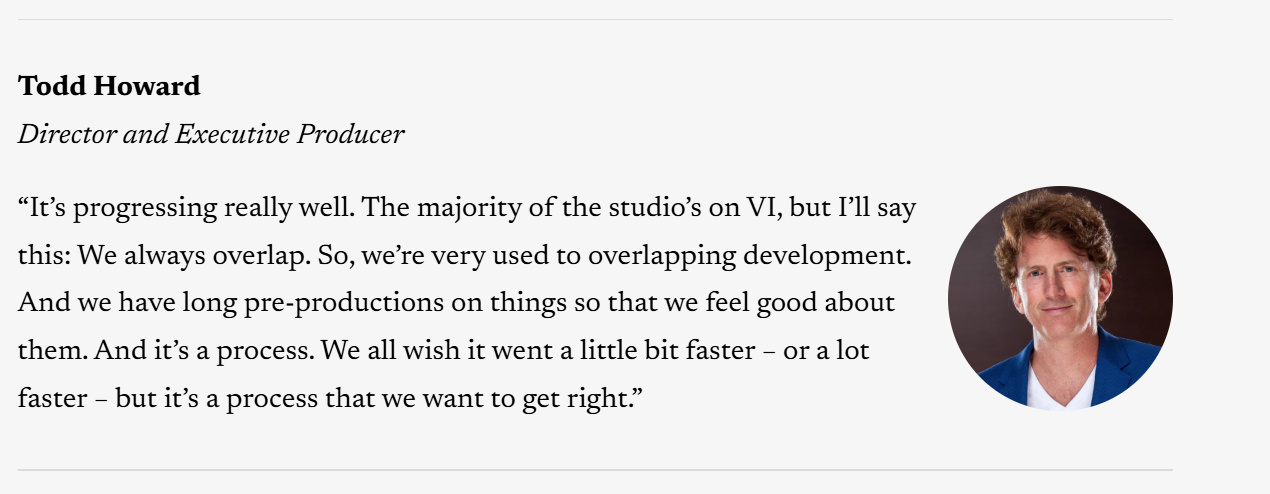1270x494 pixels.
Task: Click the top horizontal divider line
Action: pos(595,20)
